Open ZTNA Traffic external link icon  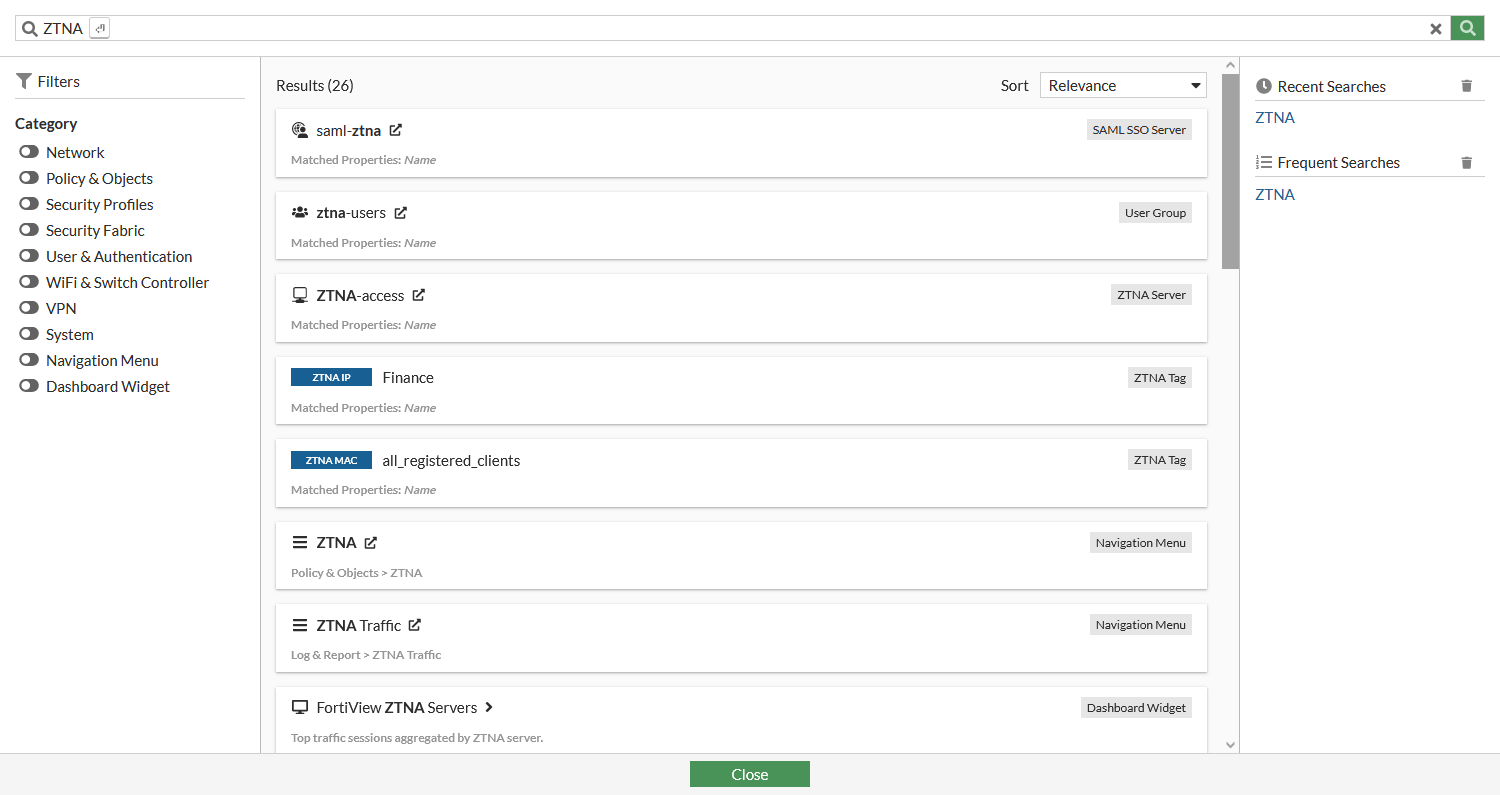[x=415, y=625]
